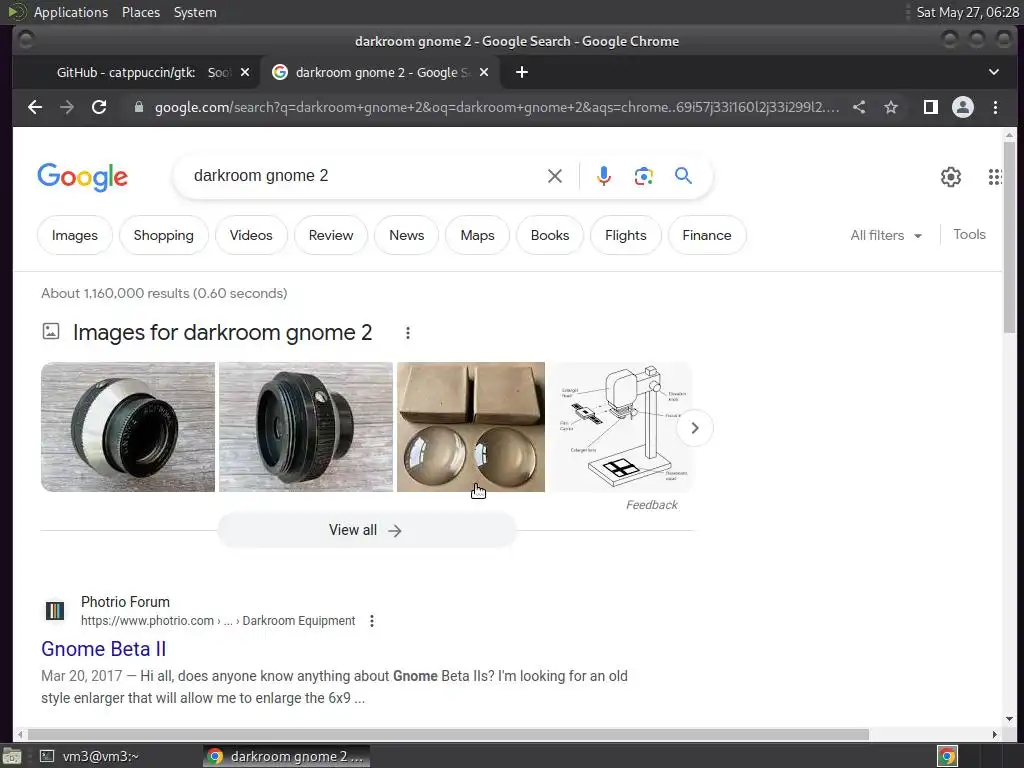
Task: Filter results by Videos
Action: [251, 235]
